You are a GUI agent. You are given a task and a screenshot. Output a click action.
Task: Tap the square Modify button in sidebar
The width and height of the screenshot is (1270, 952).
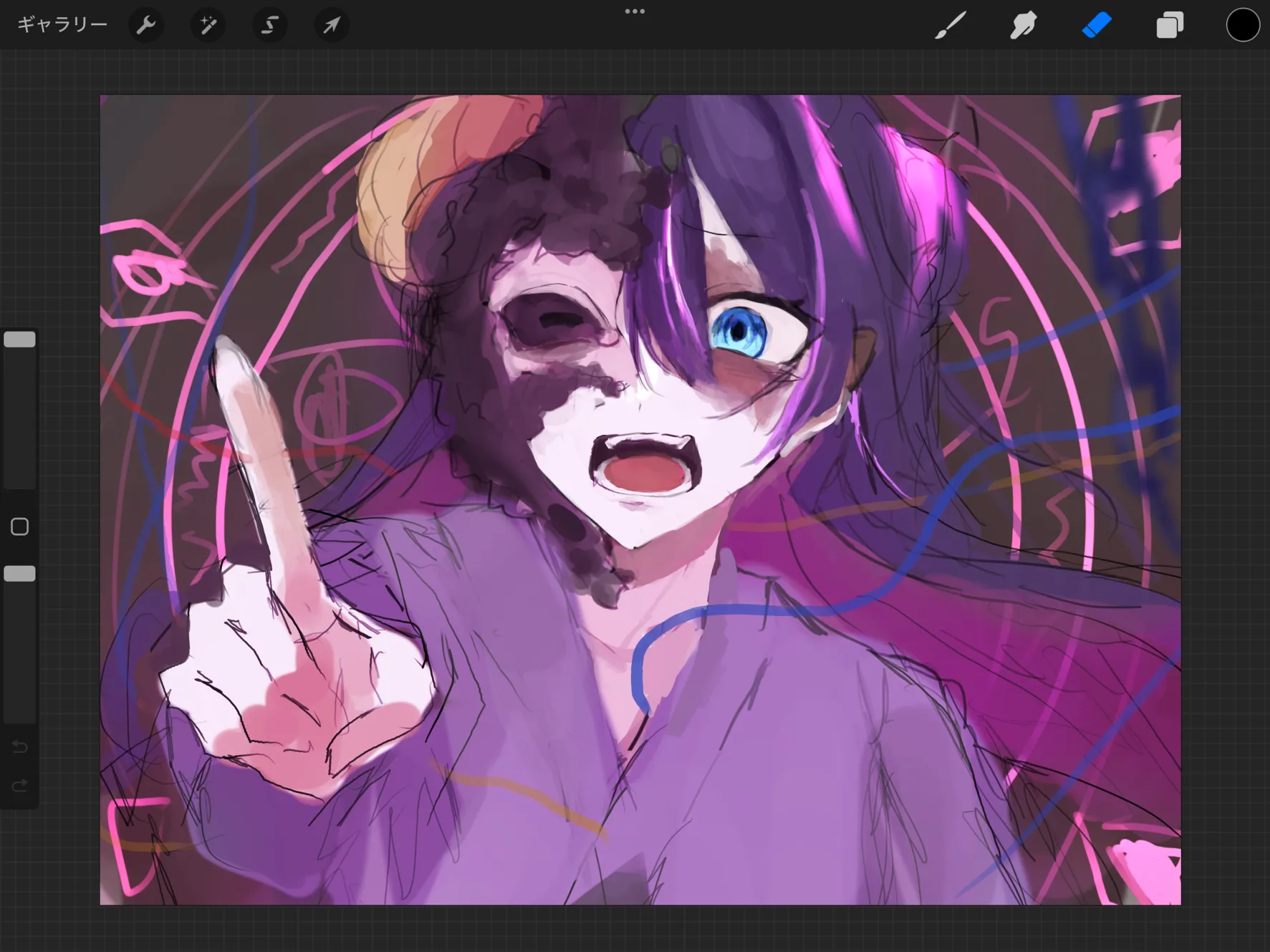(20, 527)
